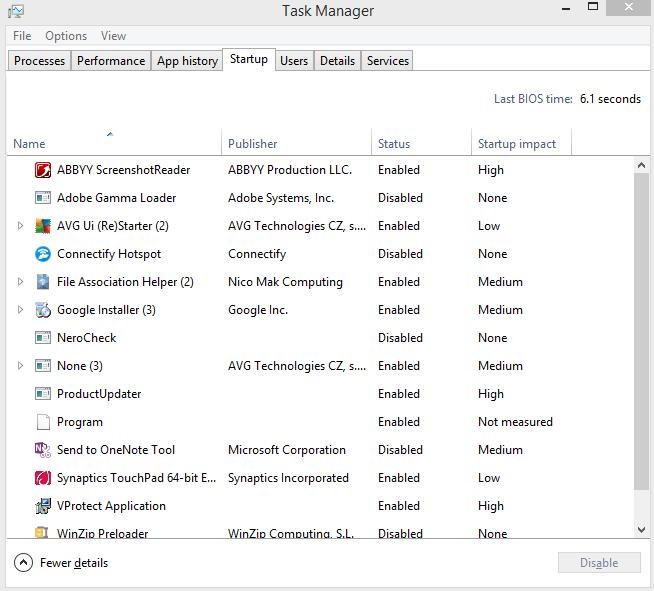654x591 pixels.
Task: Open the View menu
Action: 113,36
